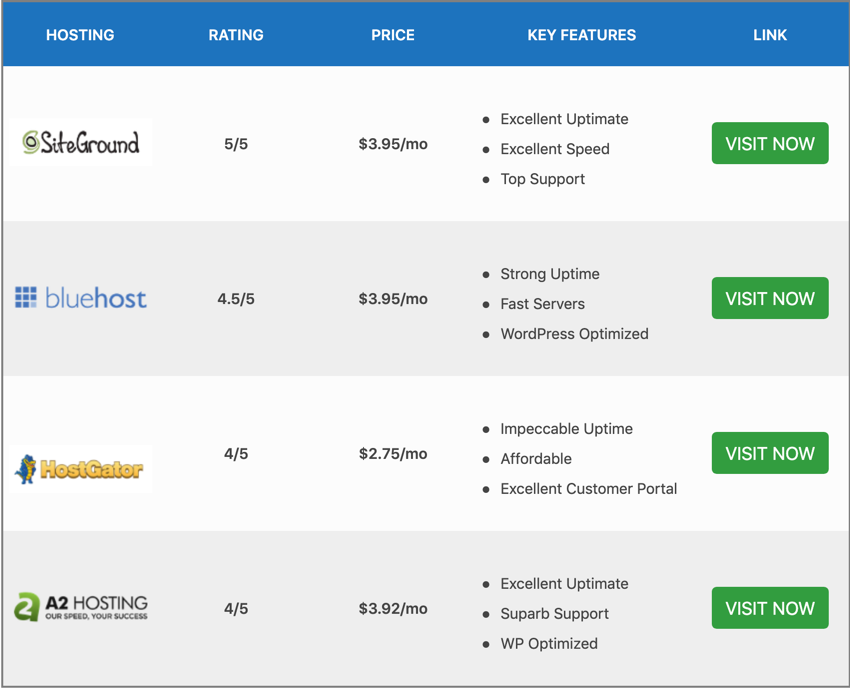Select the PRICE column header

click(x=393, y=35)
